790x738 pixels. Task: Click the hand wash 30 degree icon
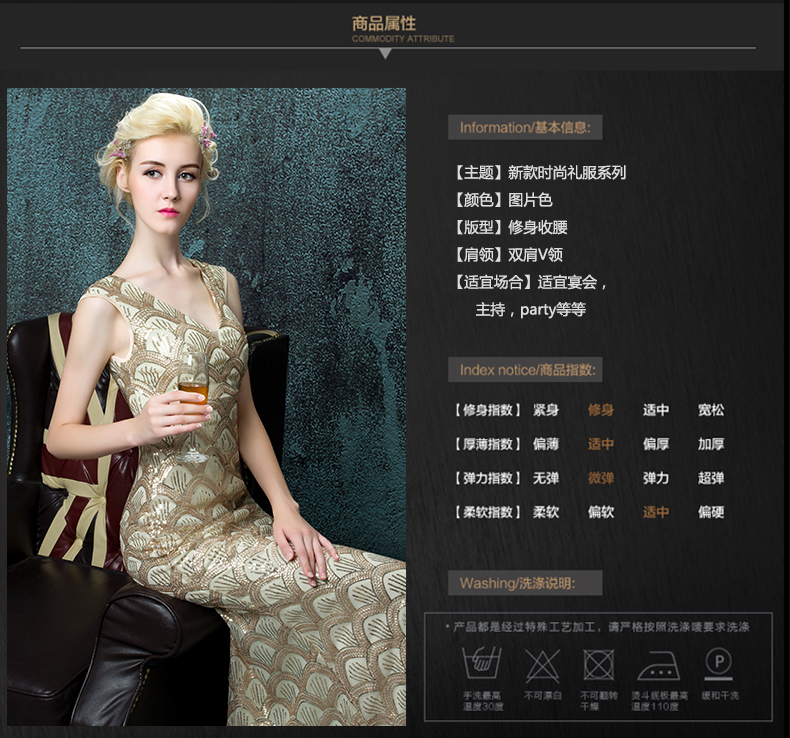(x=481, y=663)
